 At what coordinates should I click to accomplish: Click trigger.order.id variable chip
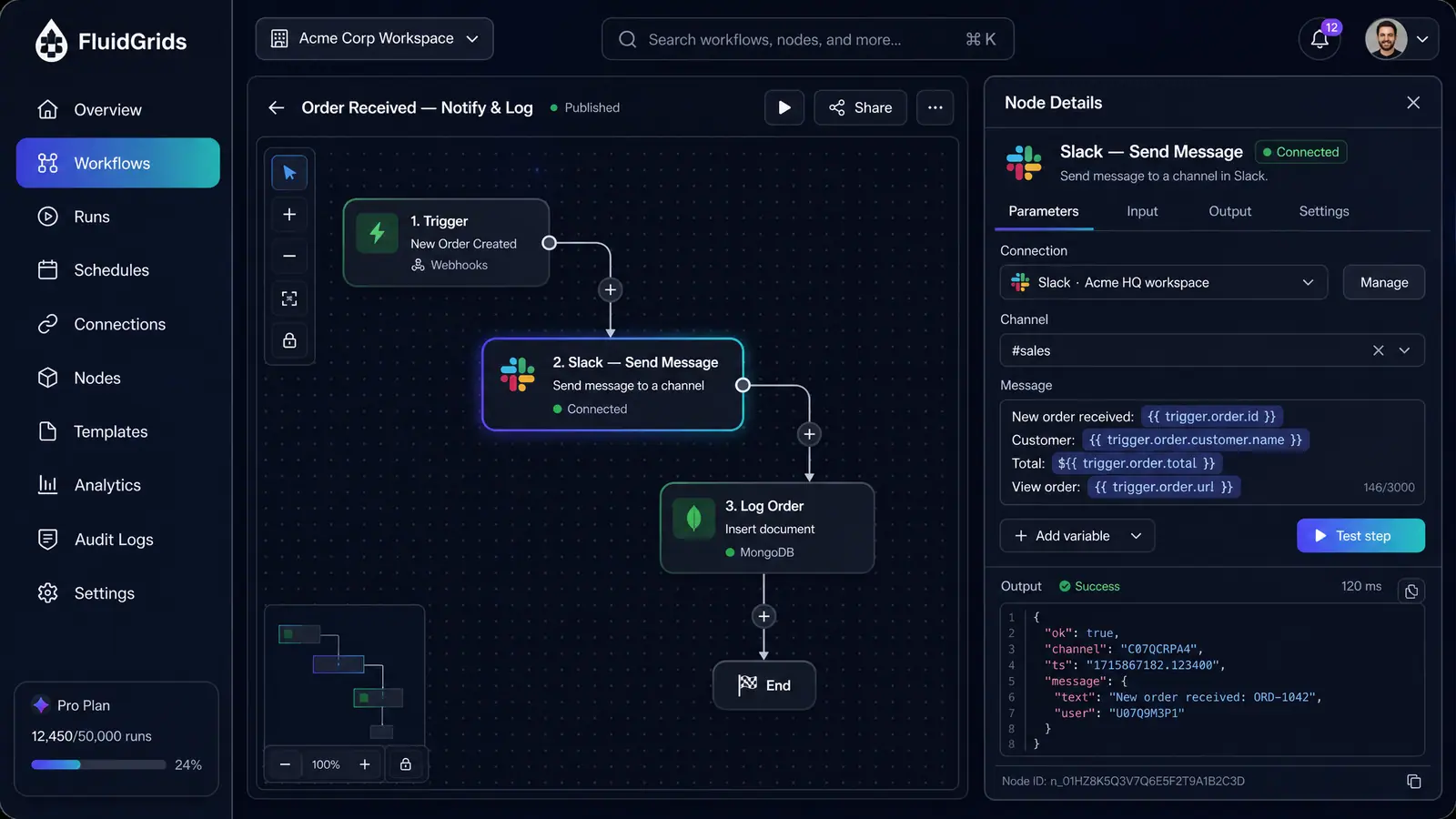(1211, 417)
